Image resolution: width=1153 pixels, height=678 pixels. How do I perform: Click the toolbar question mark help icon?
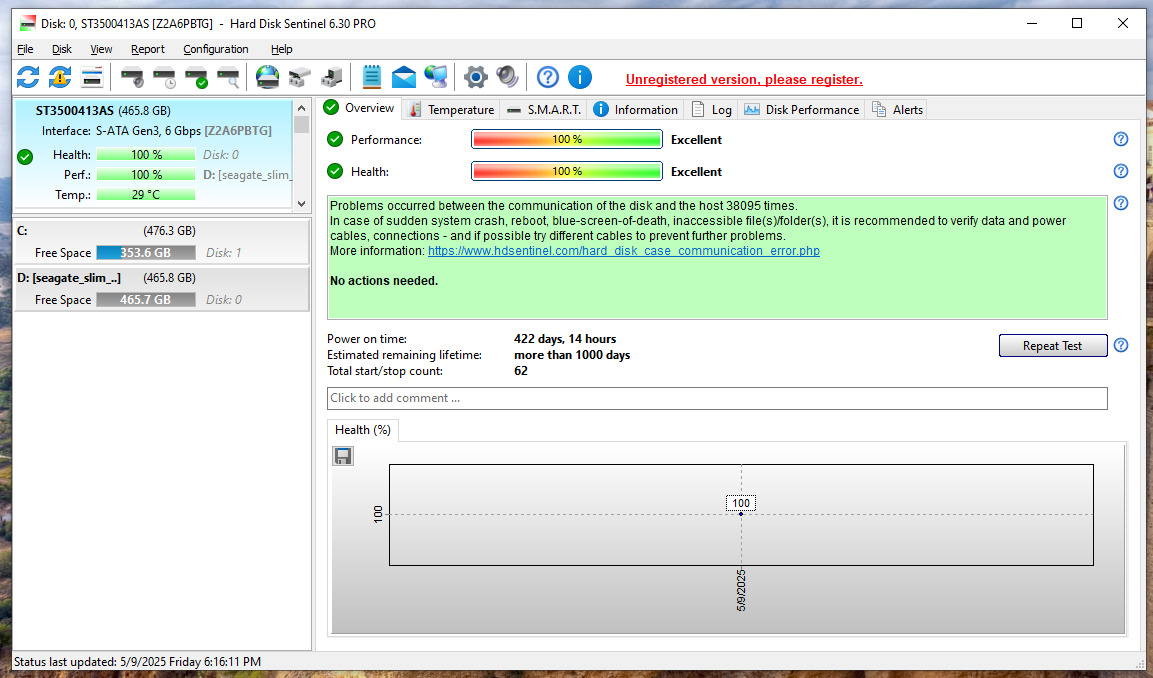coord(548,76)
